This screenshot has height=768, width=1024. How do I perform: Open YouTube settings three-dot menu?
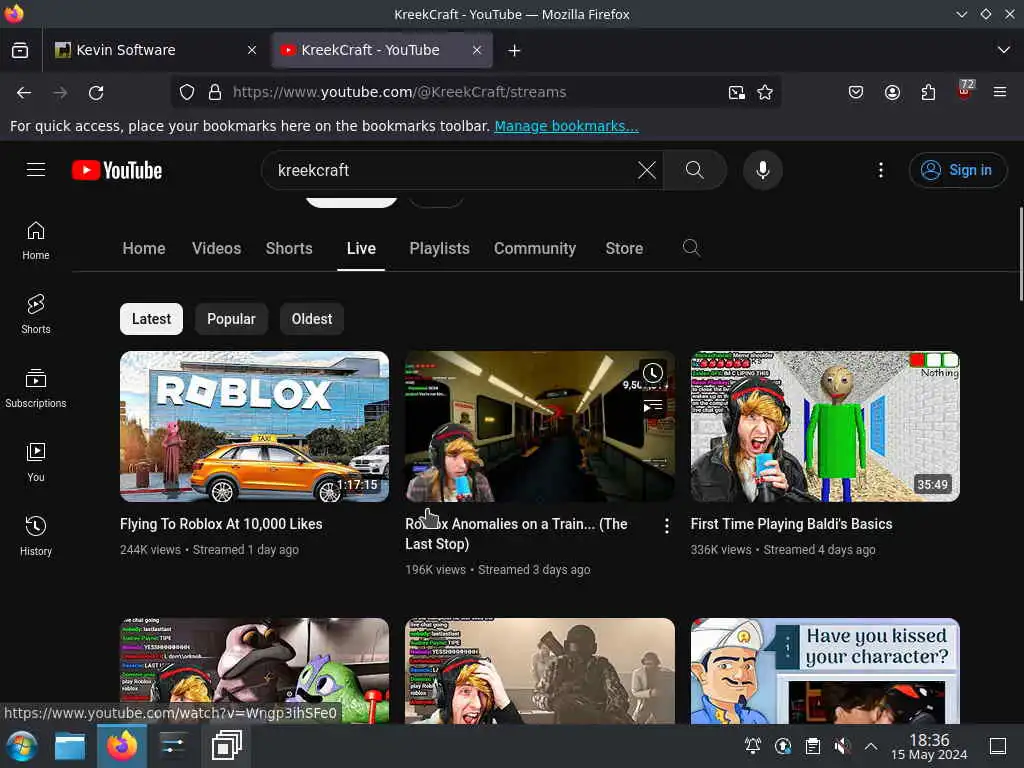(880, 170)
